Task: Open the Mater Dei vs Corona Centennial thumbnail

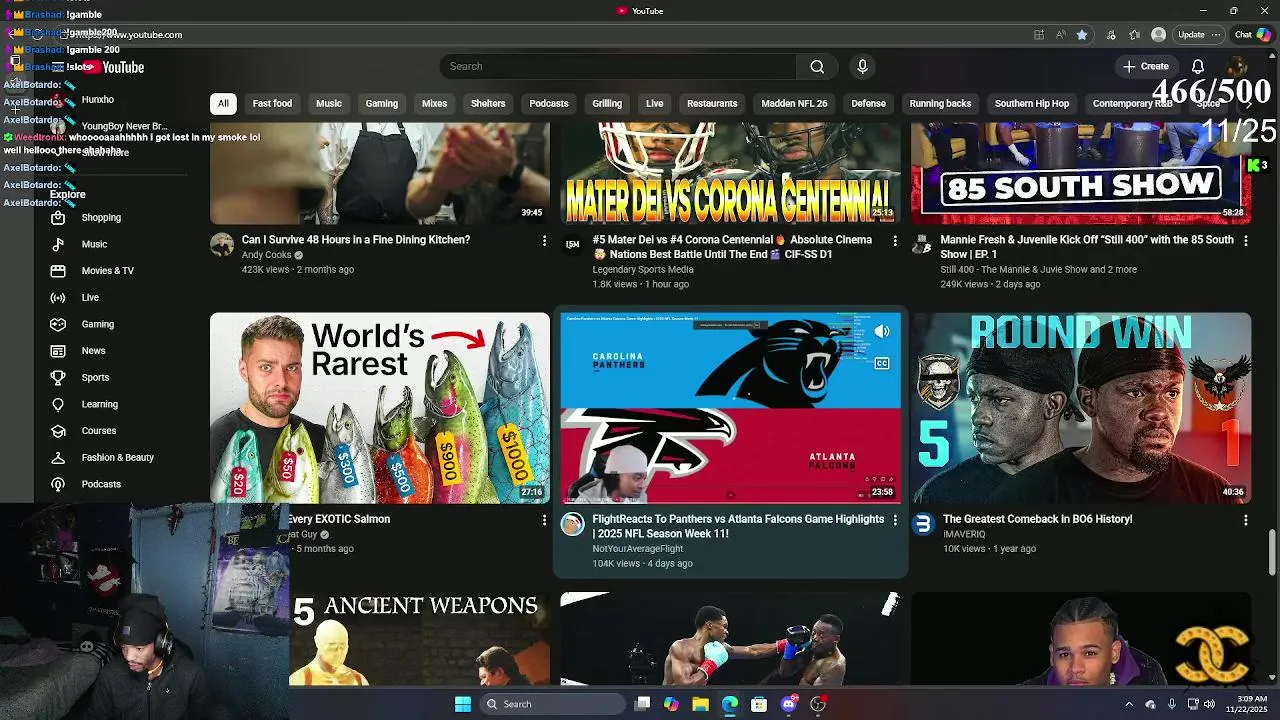Action: click(731, 173)
